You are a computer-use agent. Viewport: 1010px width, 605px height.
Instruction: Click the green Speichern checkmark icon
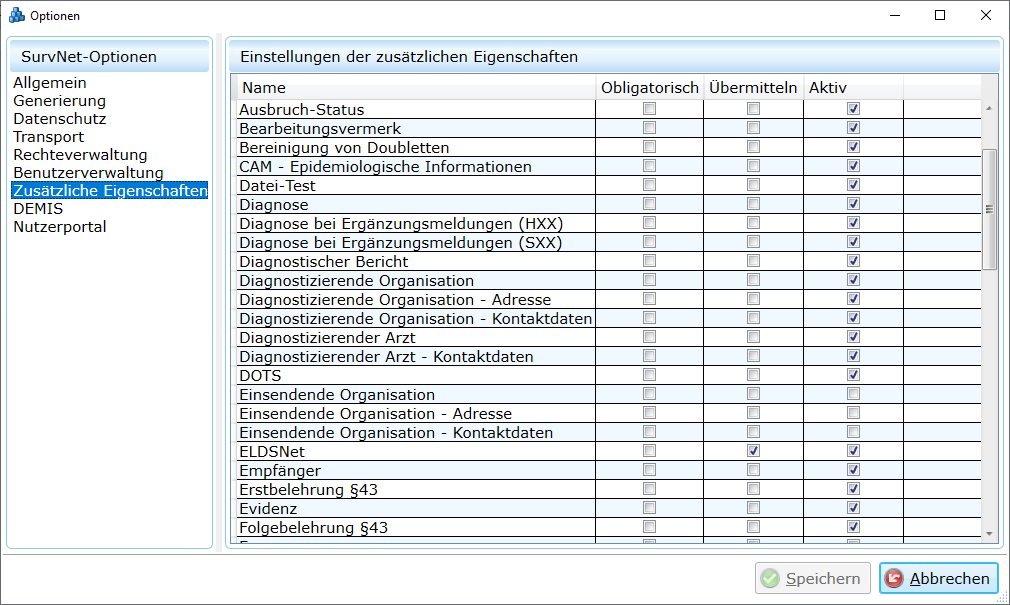click(x=769, y=578)
